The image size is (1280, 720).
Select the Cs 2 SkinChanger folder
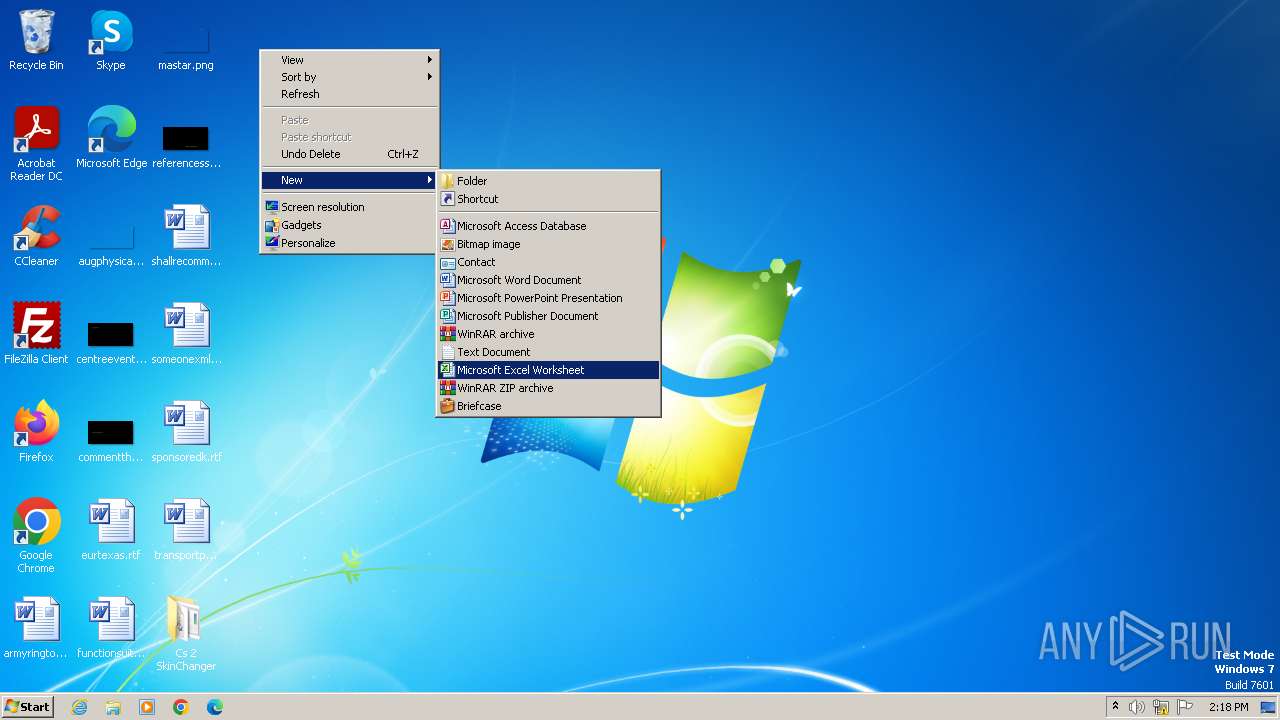(x=186, y=634)
